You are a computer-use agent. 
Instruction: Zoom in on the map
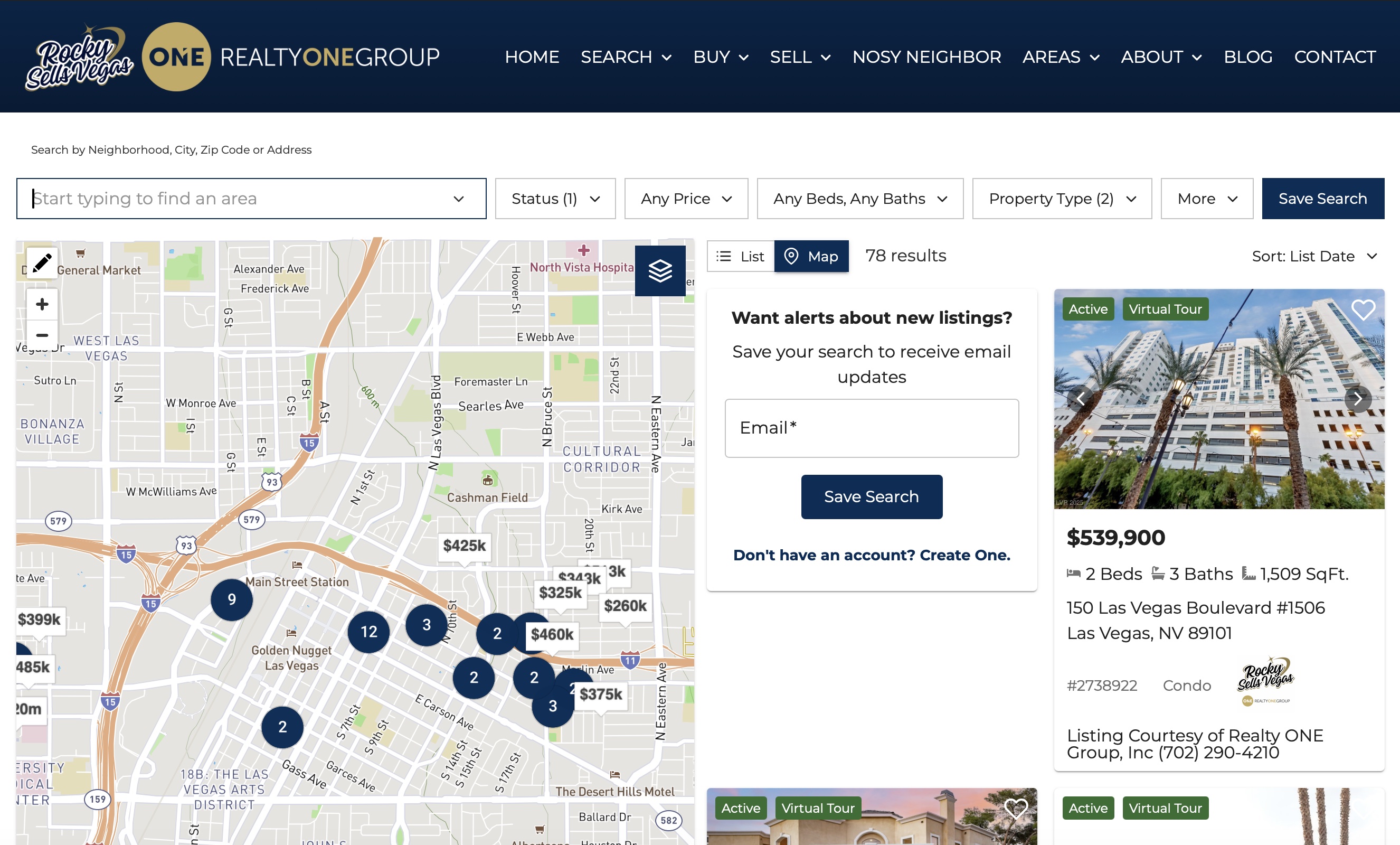(x=42, y=305)
